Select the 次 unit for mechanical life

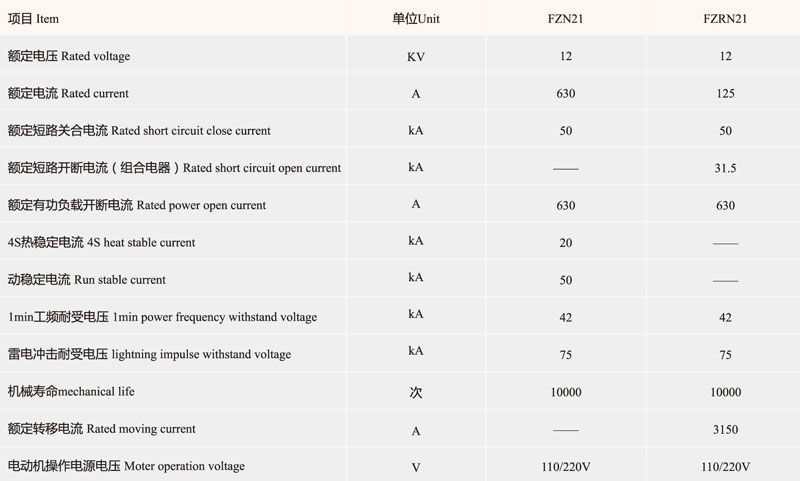[x=416, y=392]
